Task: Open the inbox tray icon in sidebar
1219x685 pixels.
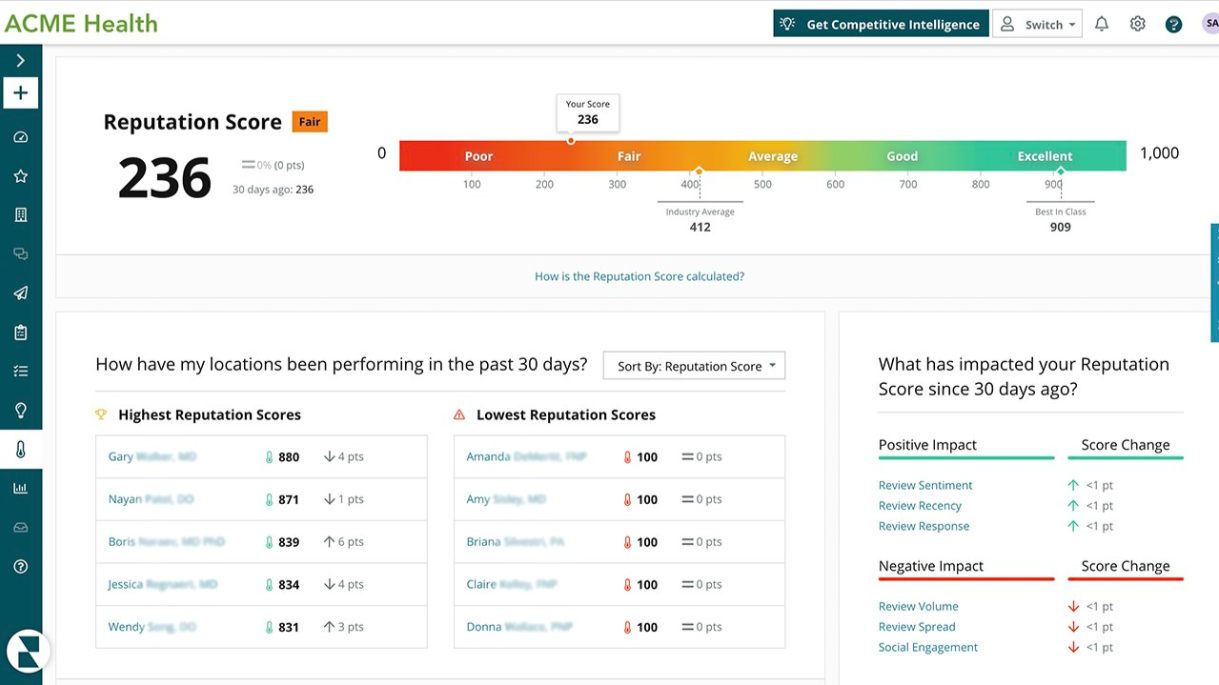Action: pyautogui.click(x=20, y=527)
